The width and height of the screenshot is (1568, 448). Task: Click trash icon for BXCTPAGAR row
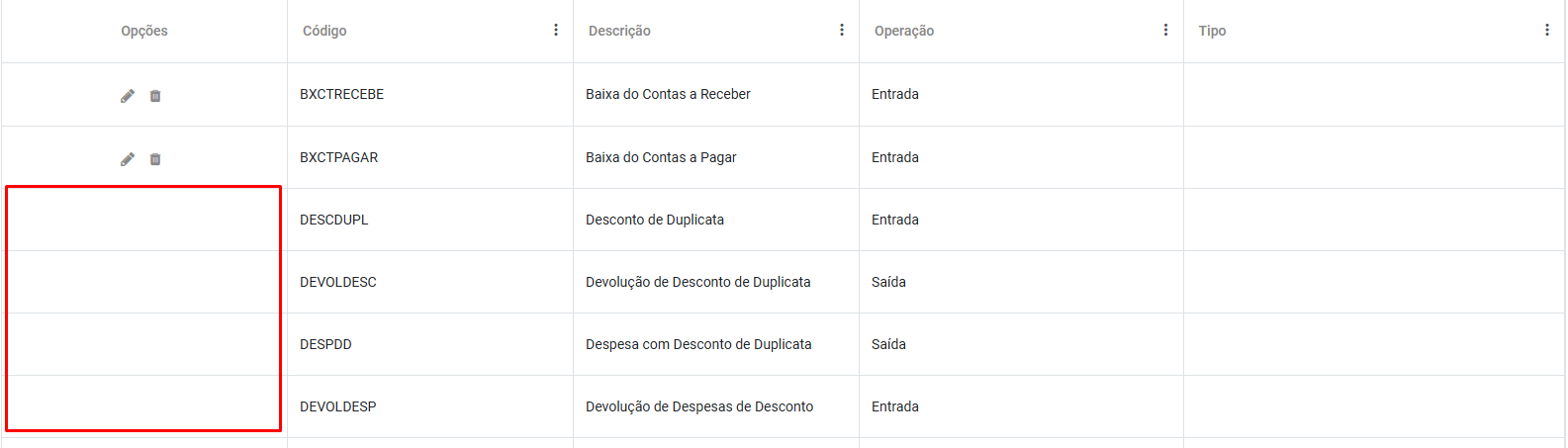155,159
